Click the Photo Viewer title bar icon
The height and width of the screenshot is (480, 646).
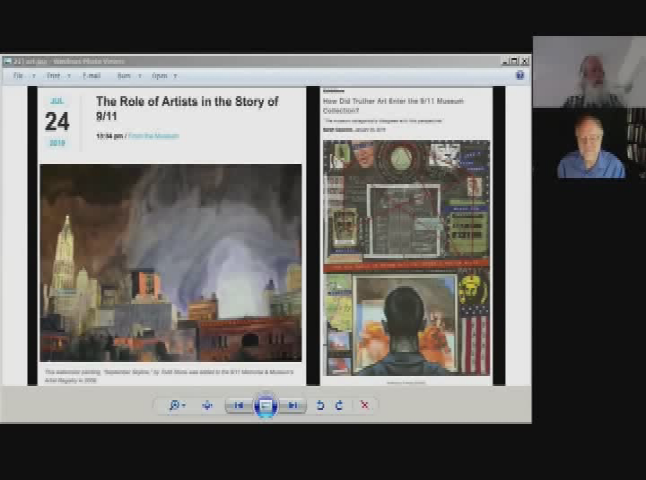click(7, 61)
